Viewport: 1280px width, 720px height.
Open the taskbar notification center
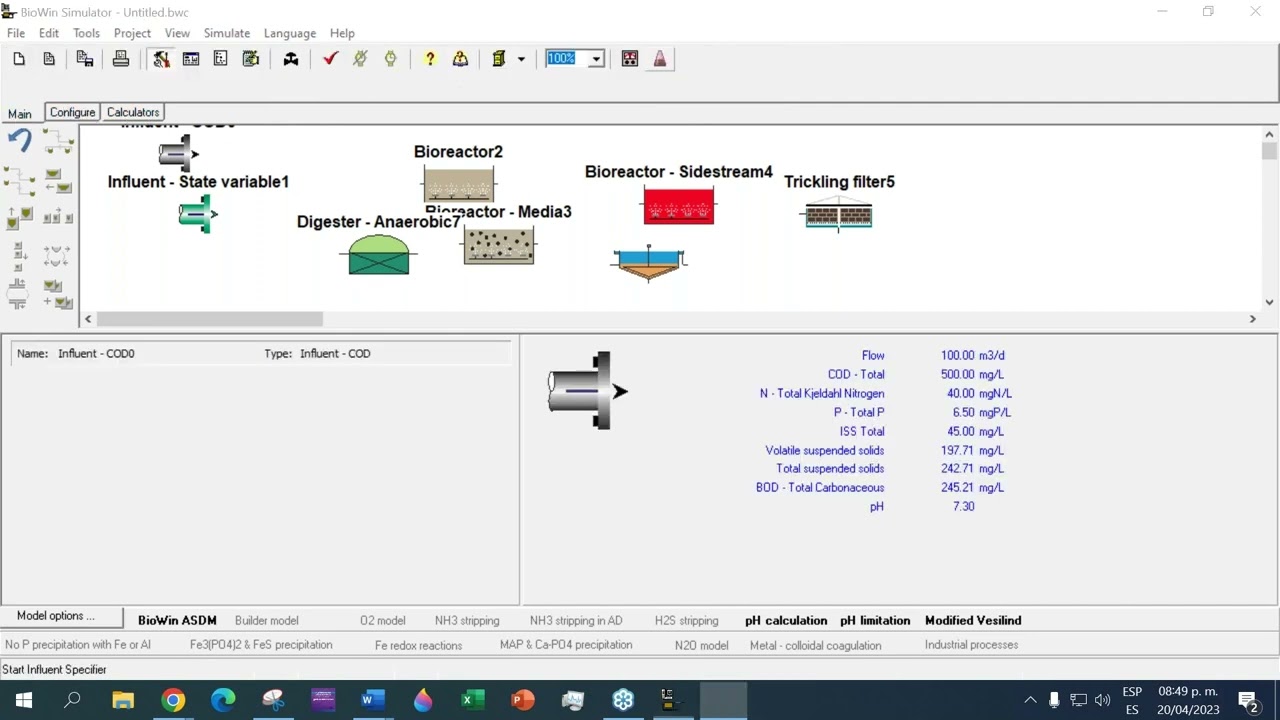1248,700
